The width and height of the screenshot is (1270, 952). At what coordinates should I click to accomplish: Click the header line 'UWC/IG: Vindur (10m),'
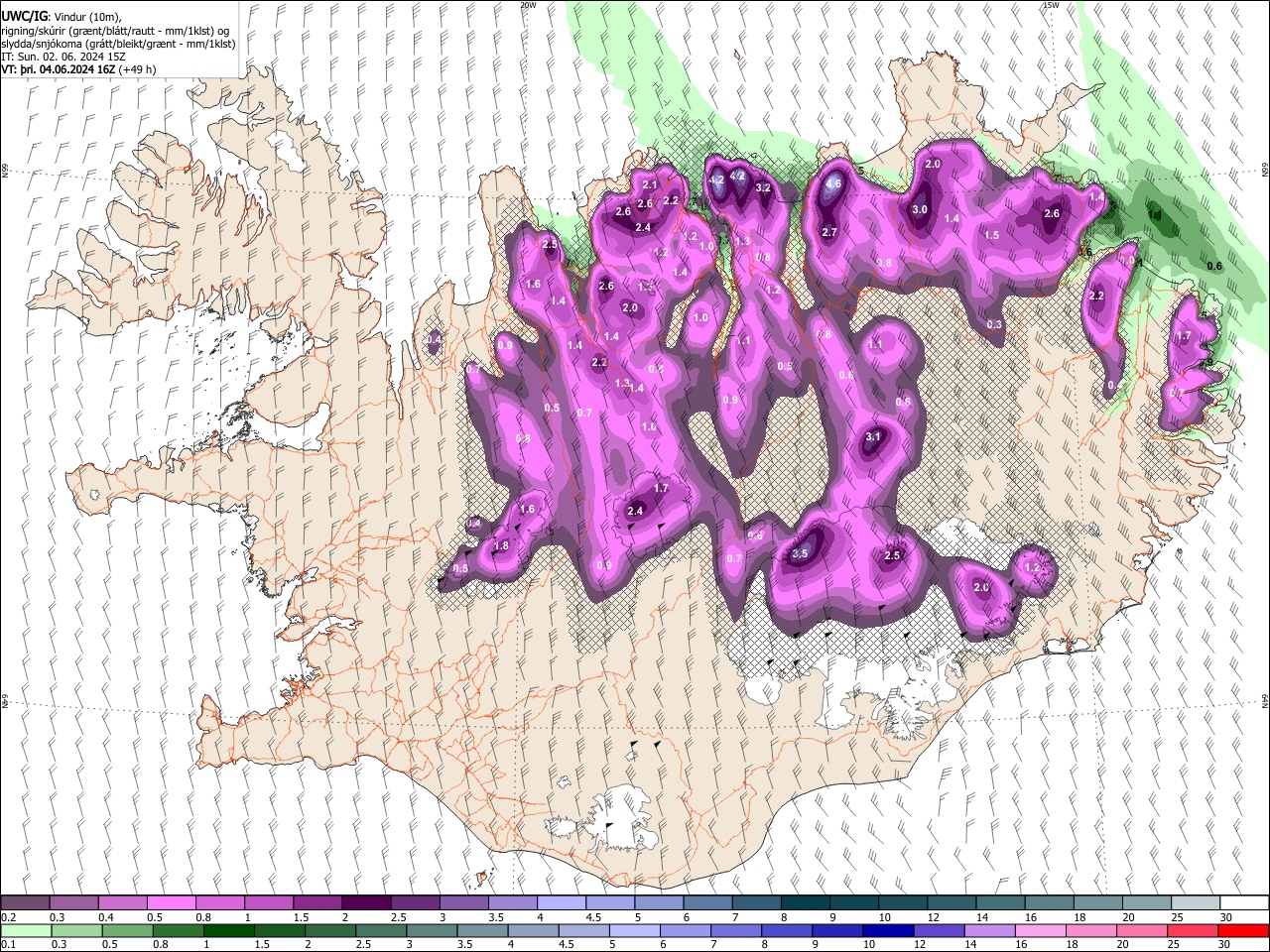coord(62,17)
